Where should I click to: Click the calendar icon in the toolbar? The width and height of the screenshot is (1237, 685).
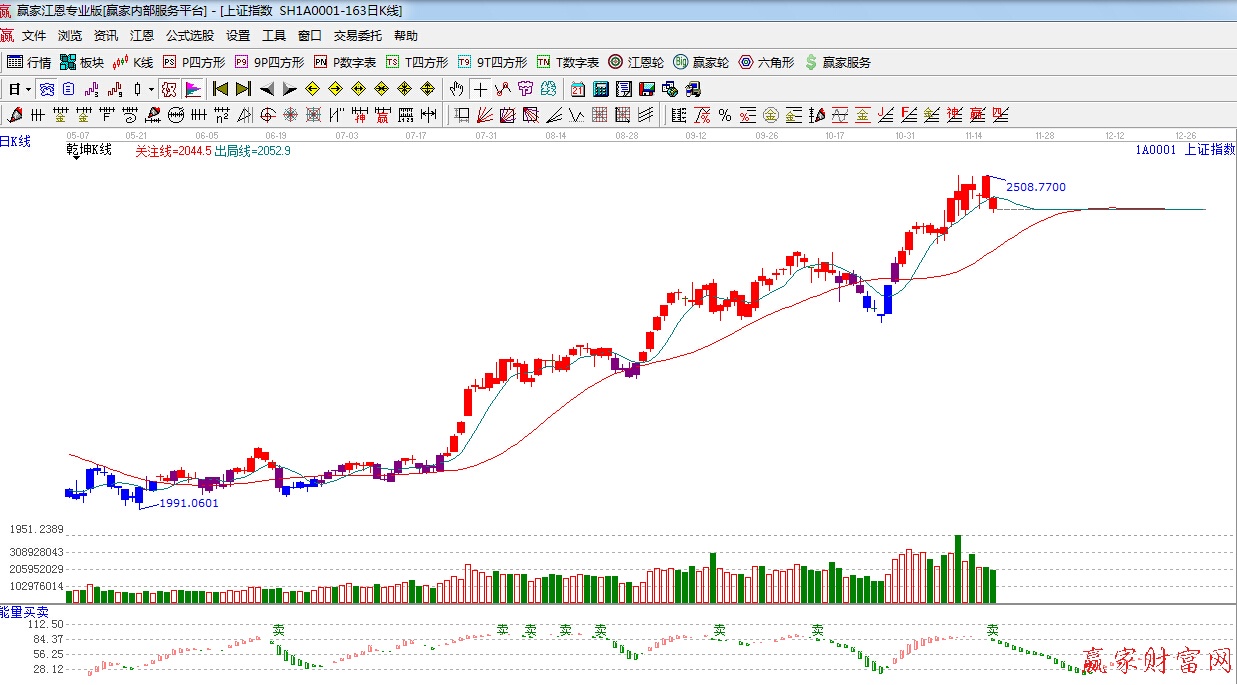pyautogui.click(x=578, y=89)
